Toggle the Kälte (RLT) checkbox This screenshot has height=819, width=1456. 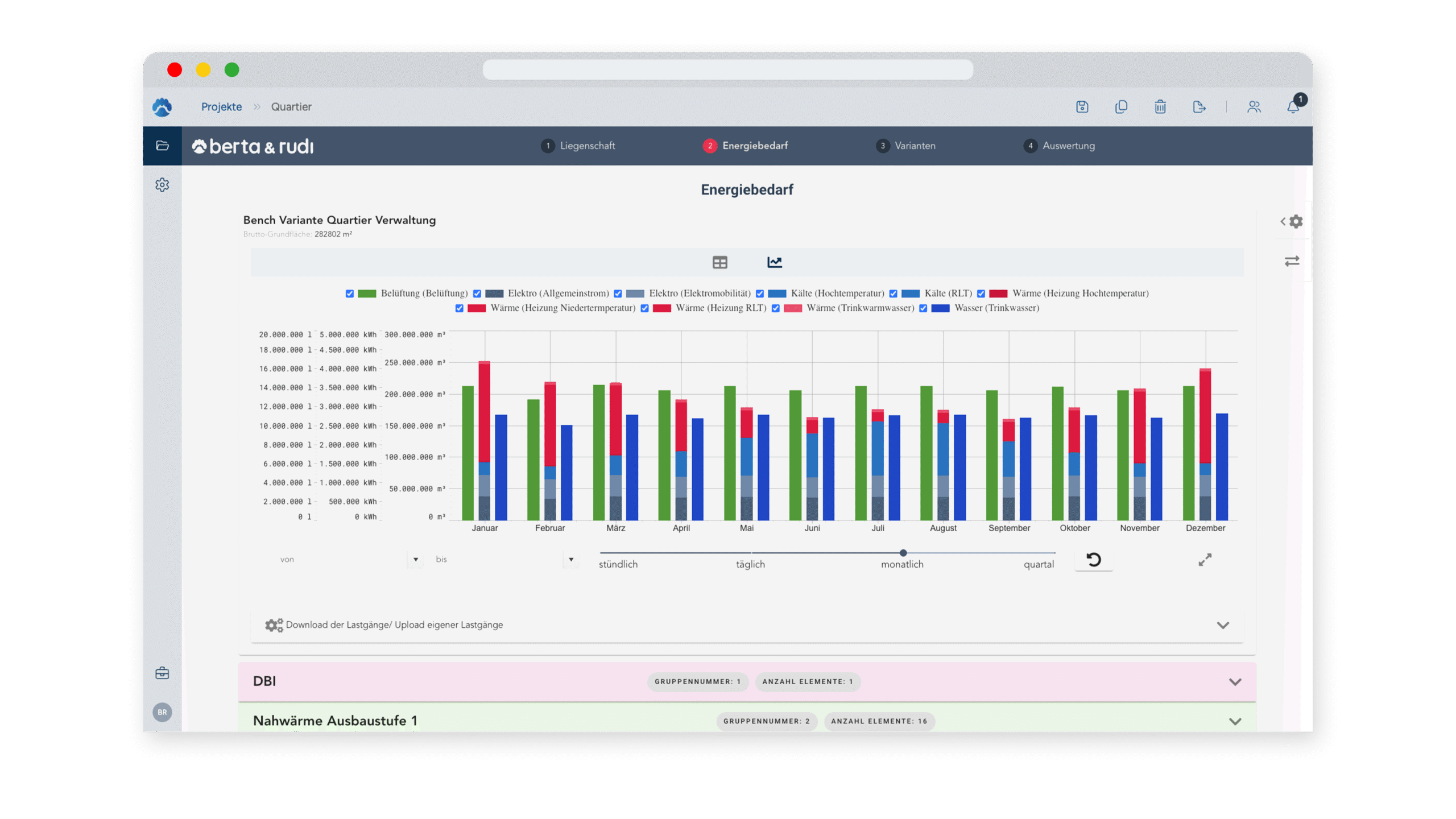tap(893, 293)
